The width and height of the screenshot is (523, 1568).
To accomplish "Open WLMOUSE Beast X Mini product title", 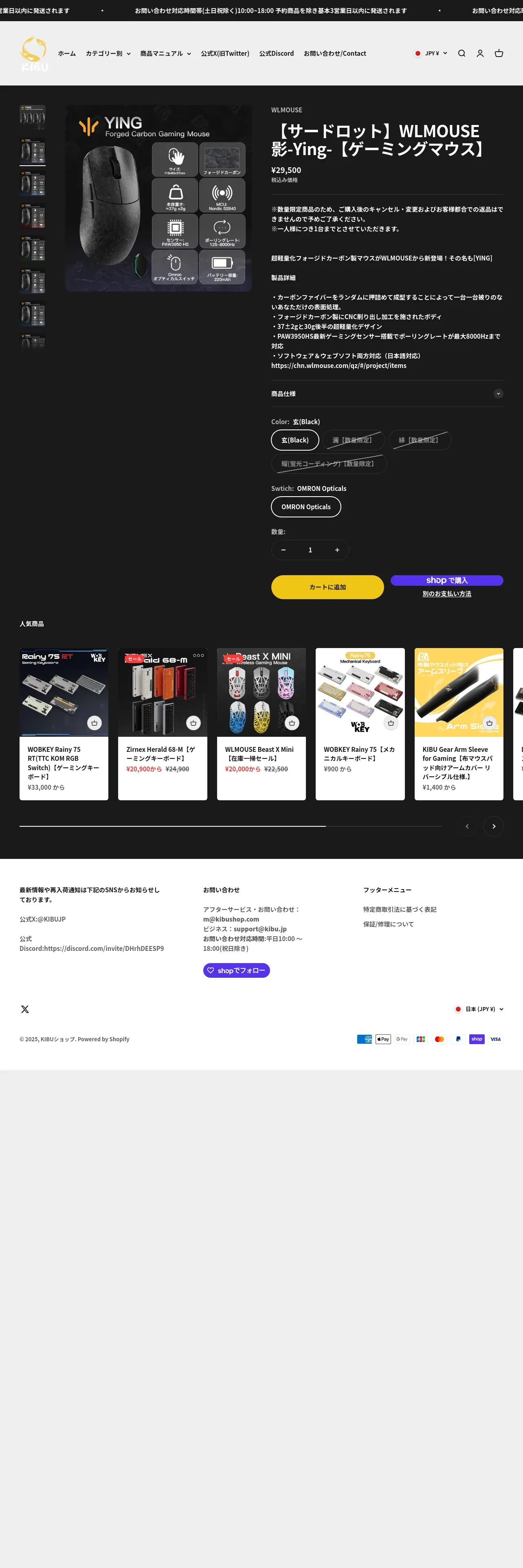I will tap(259, 754).
